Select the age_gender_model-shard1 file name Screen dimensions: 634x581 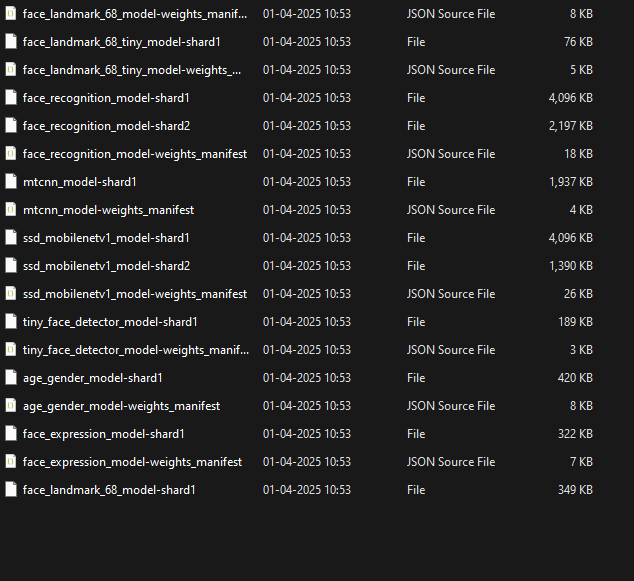pos(92,378)
